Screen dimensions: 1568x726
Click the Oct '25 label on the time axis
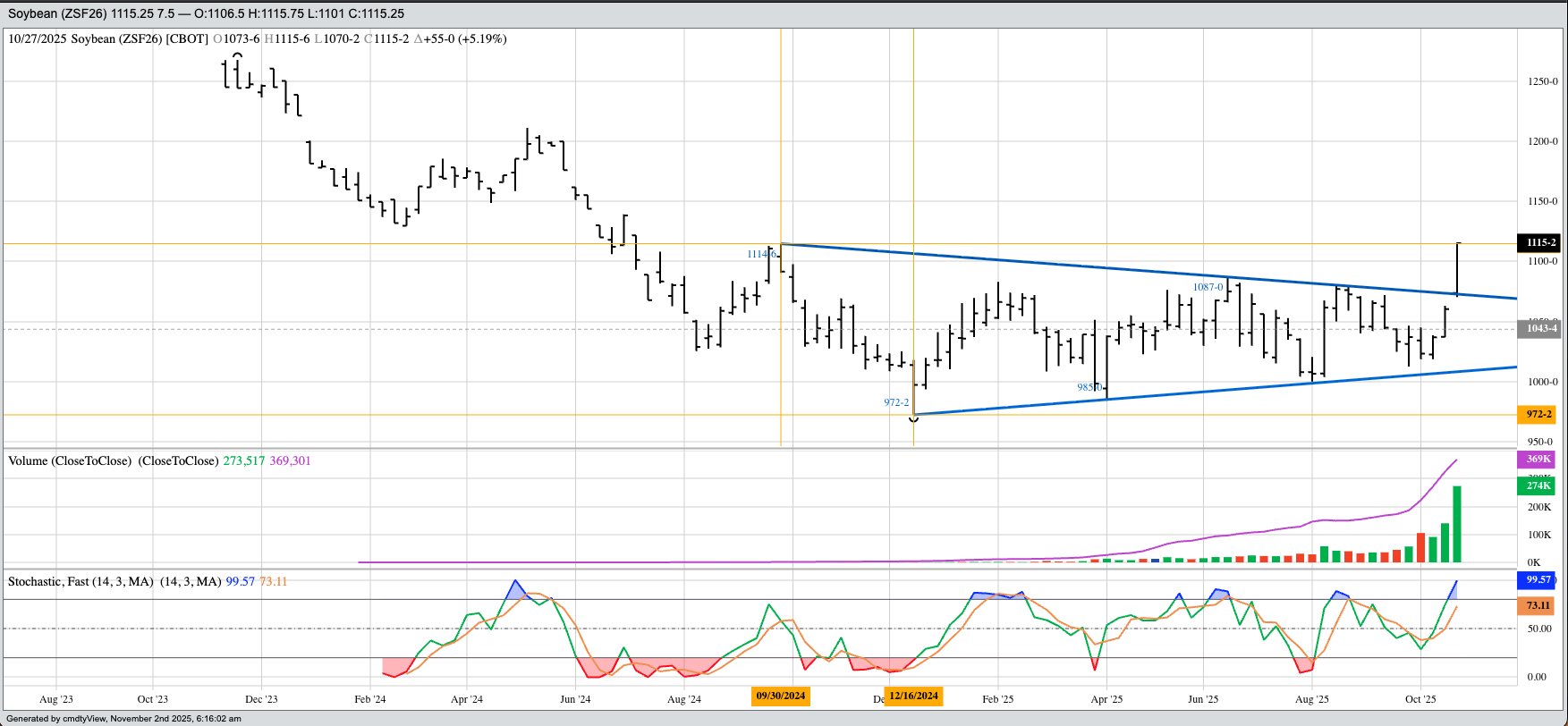[1420, 699]
